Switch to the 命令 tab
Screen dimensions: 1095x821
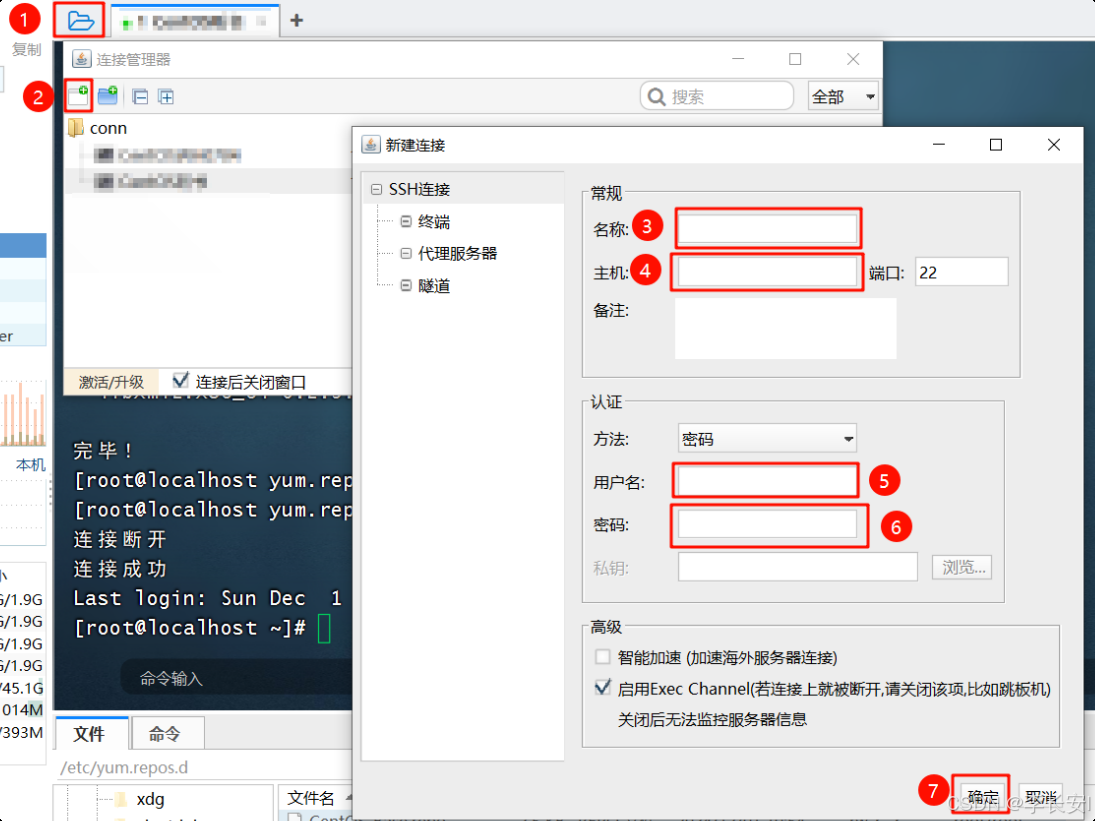tap(167, 733)
